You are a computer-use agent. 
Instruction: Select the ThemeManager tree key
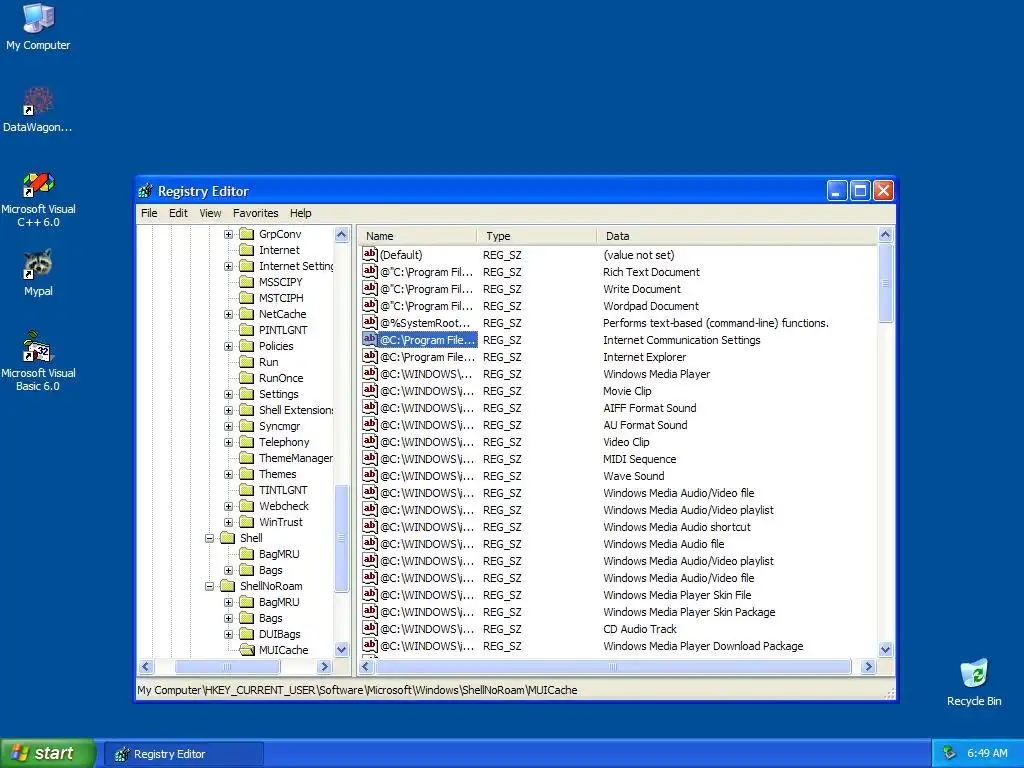click(295, 458)
